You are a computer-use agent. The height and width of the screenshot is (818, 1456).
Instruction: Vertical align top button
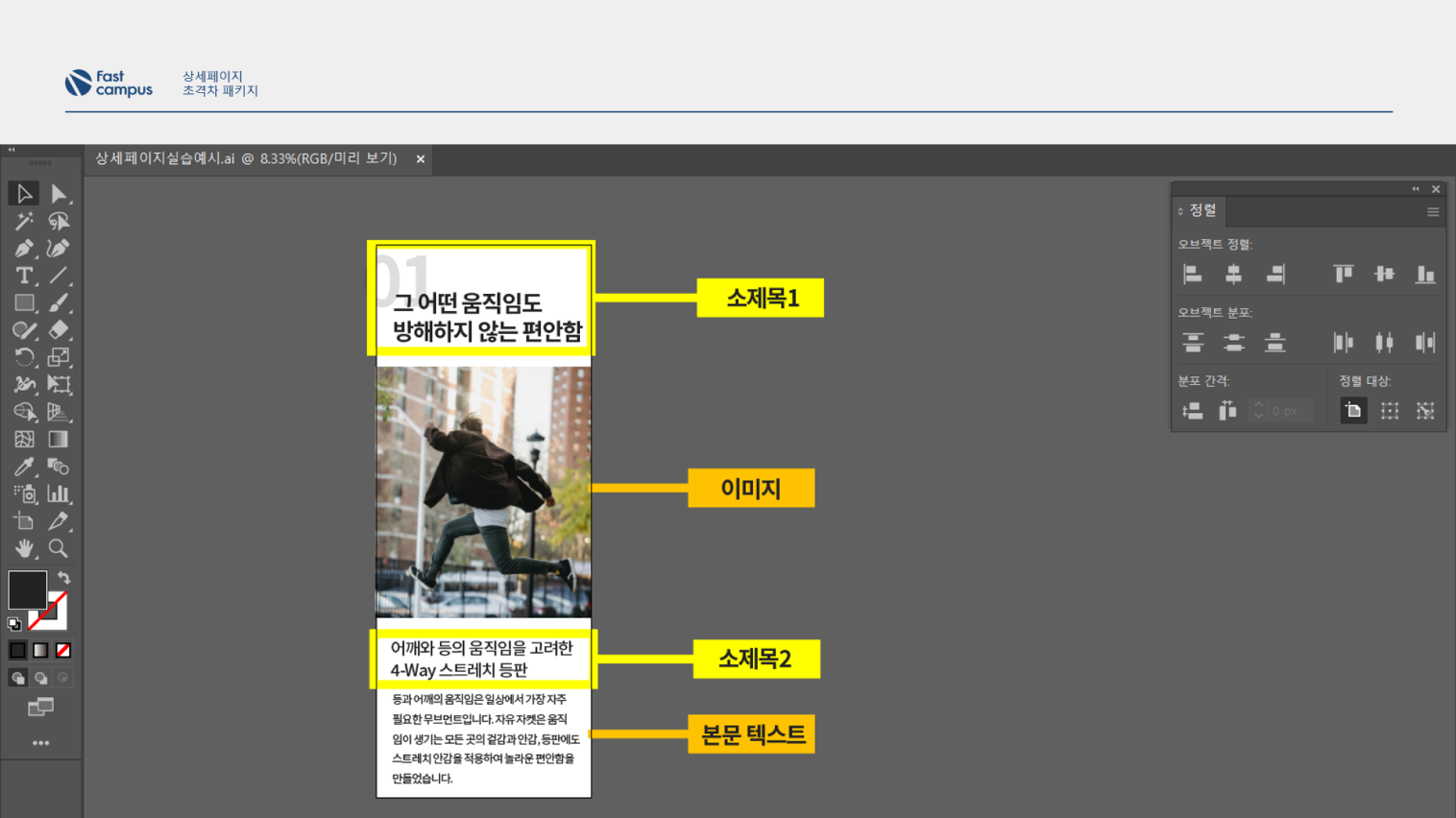point(1343,275)
